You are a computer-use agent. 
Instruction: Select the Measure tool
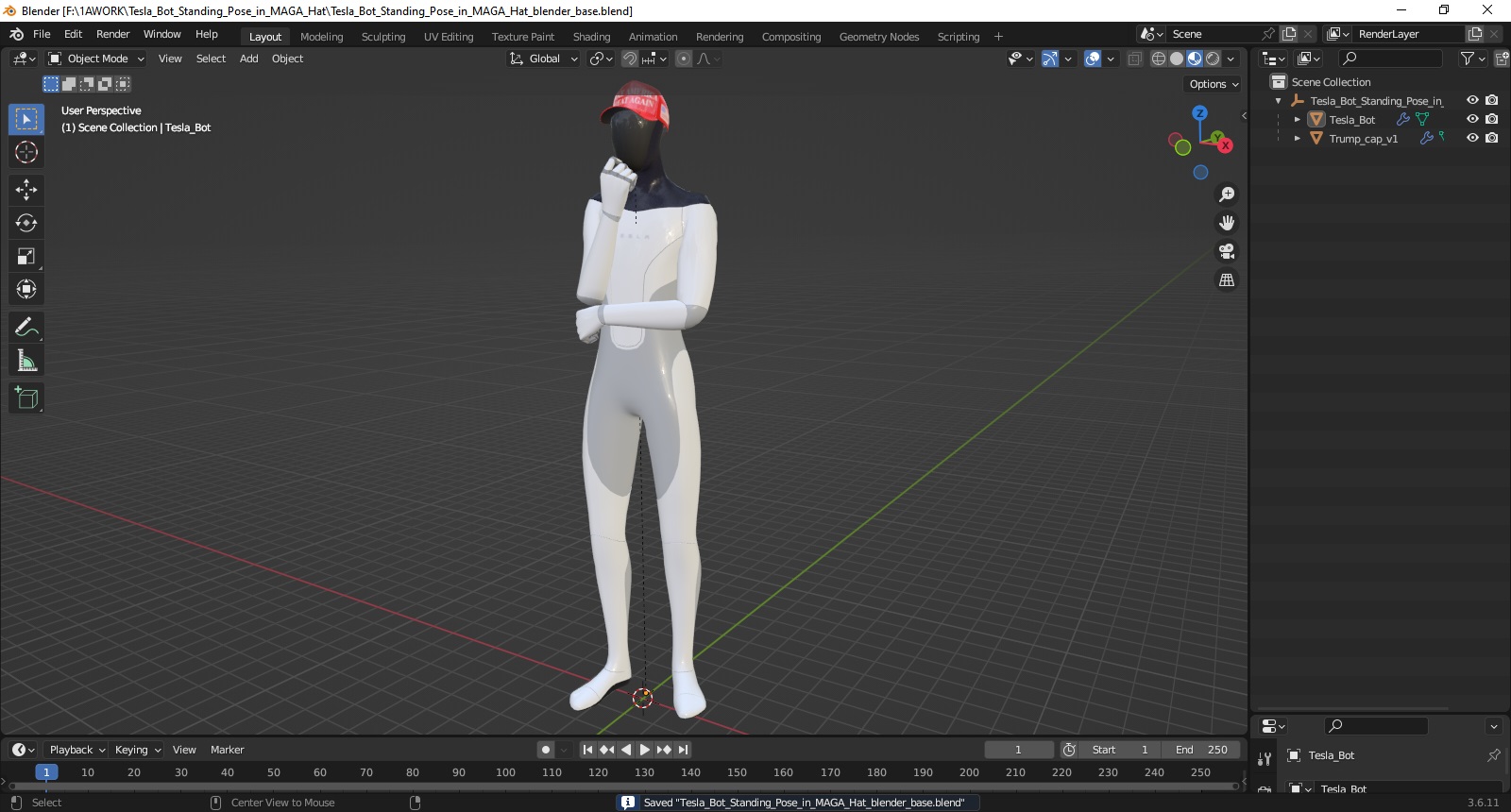[26, 361]
